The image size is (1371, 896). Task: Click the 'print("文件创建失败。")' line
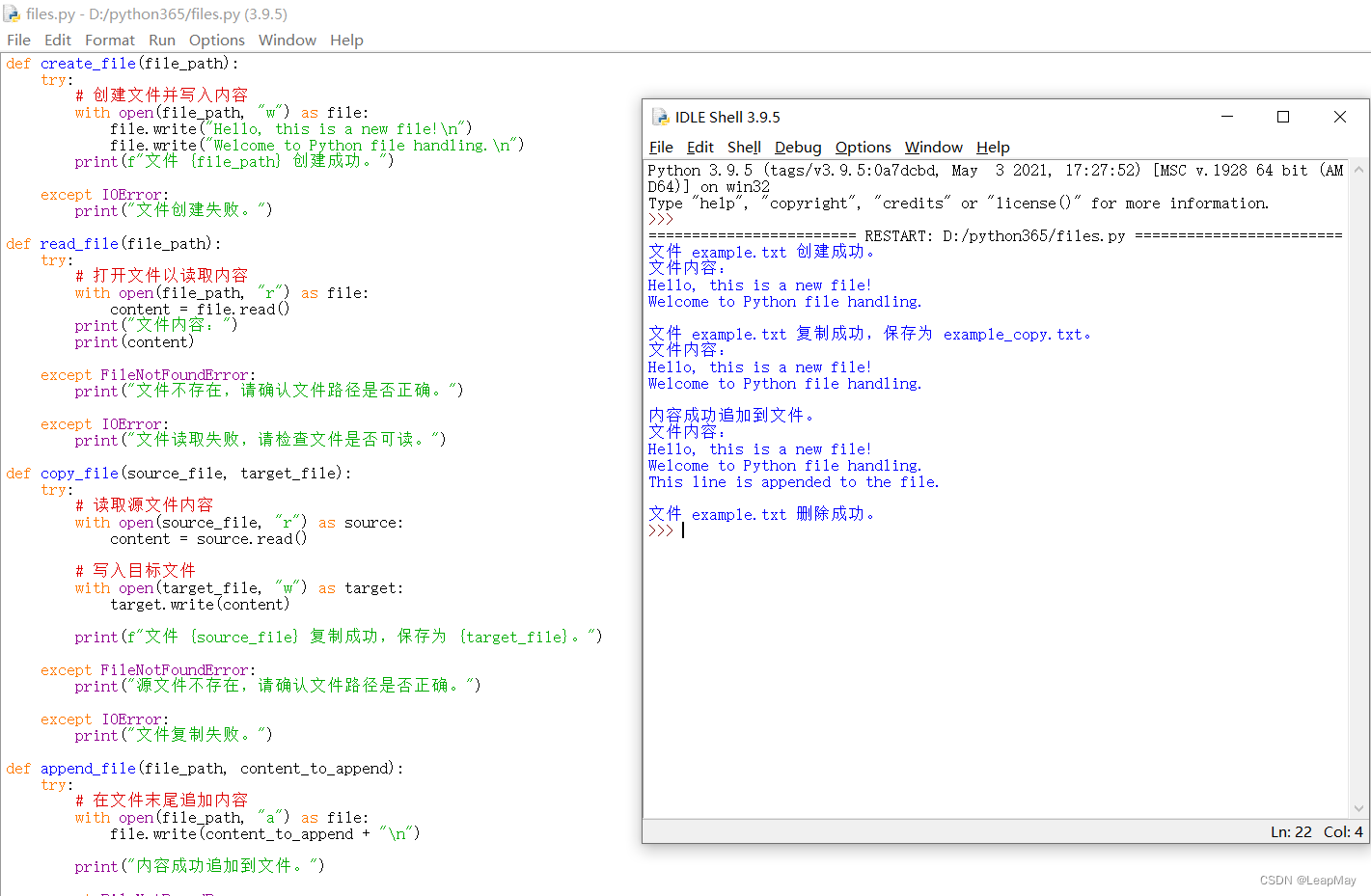point(174,210)
